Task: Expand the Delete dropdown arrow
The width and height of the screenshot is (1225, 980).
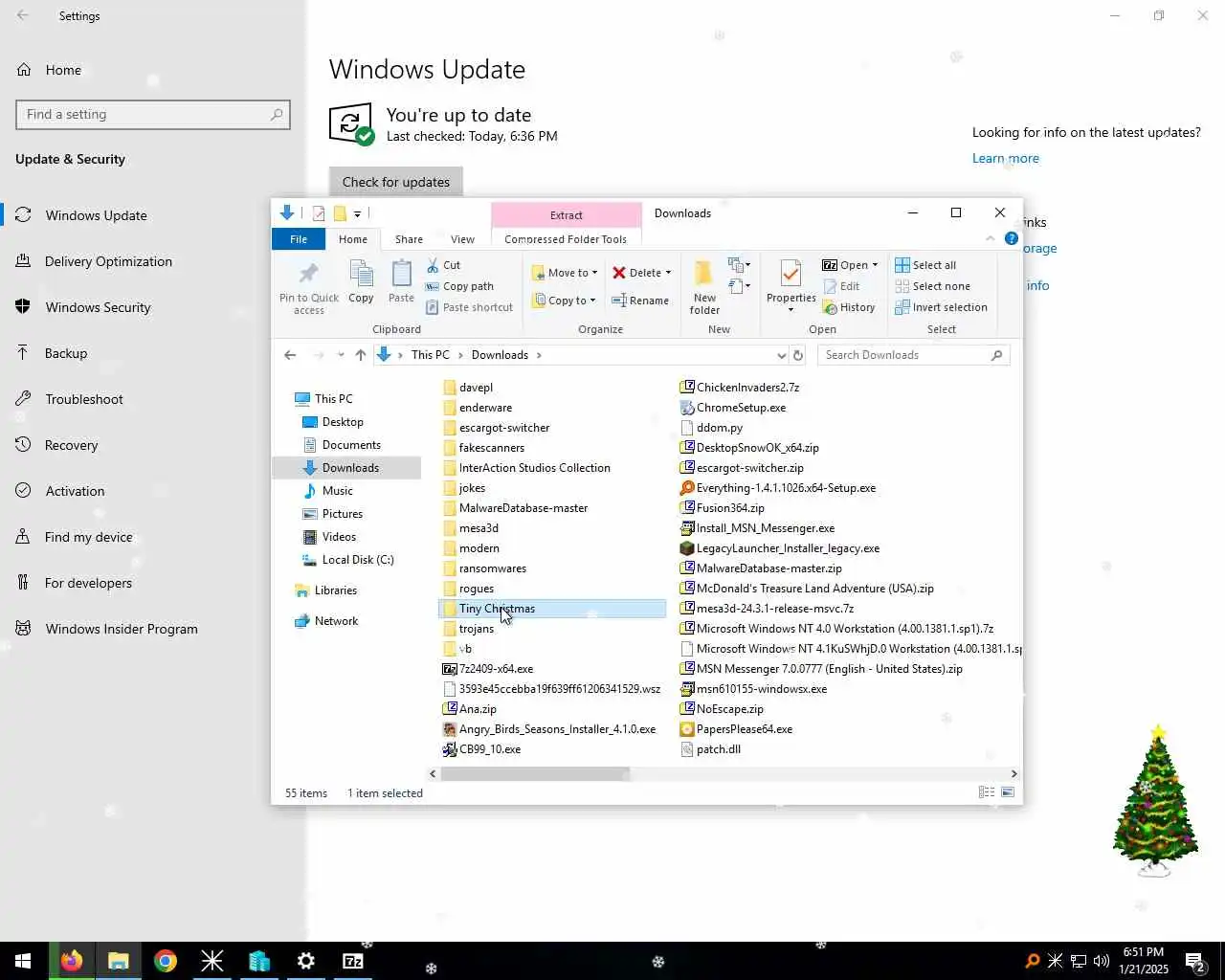Action: tap(668, 273)
